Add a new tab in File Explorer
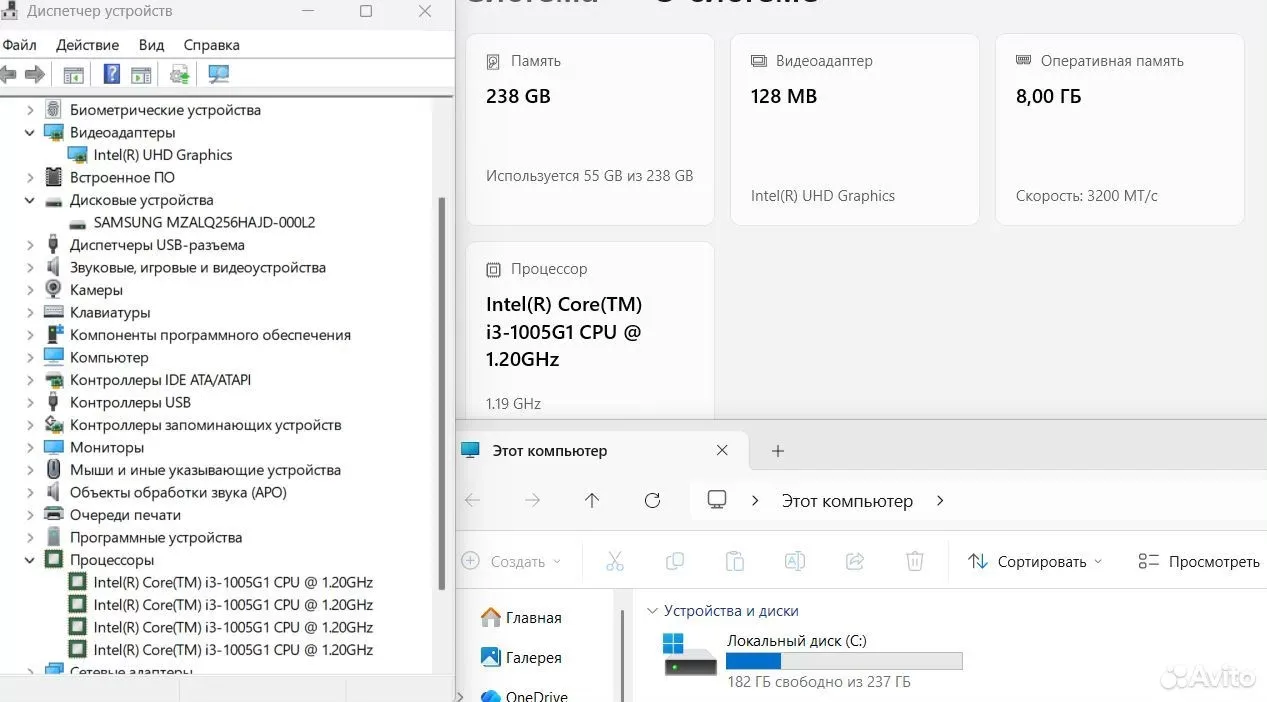Screen dimensions: 1267x702 coord(778,451)
